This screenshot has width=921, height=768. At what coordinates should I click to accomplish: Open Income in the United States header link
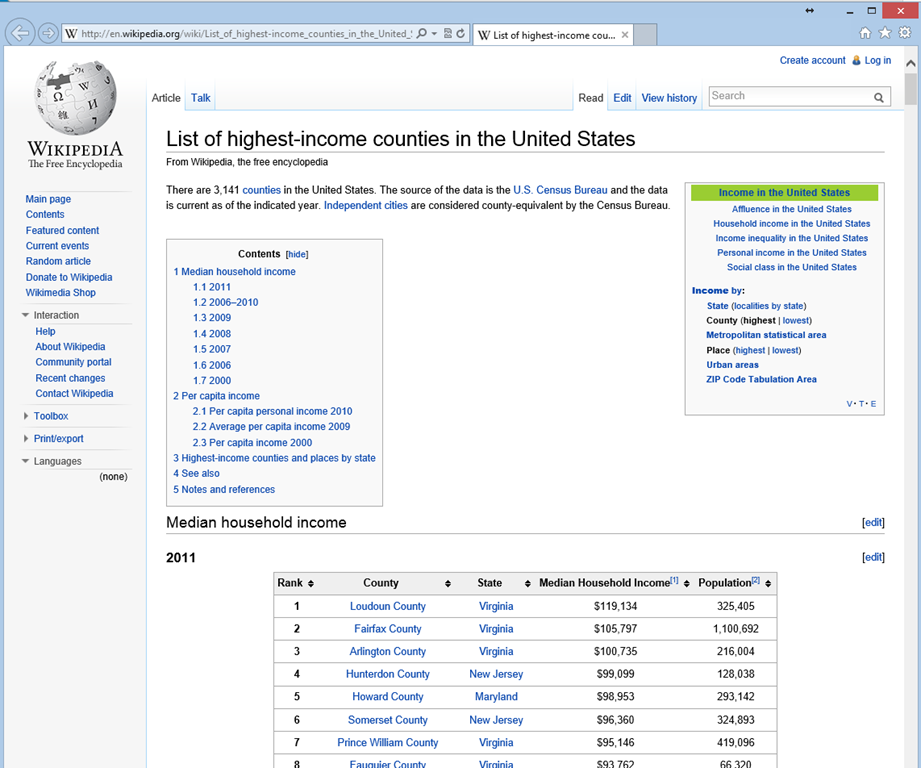pos(784,193)
